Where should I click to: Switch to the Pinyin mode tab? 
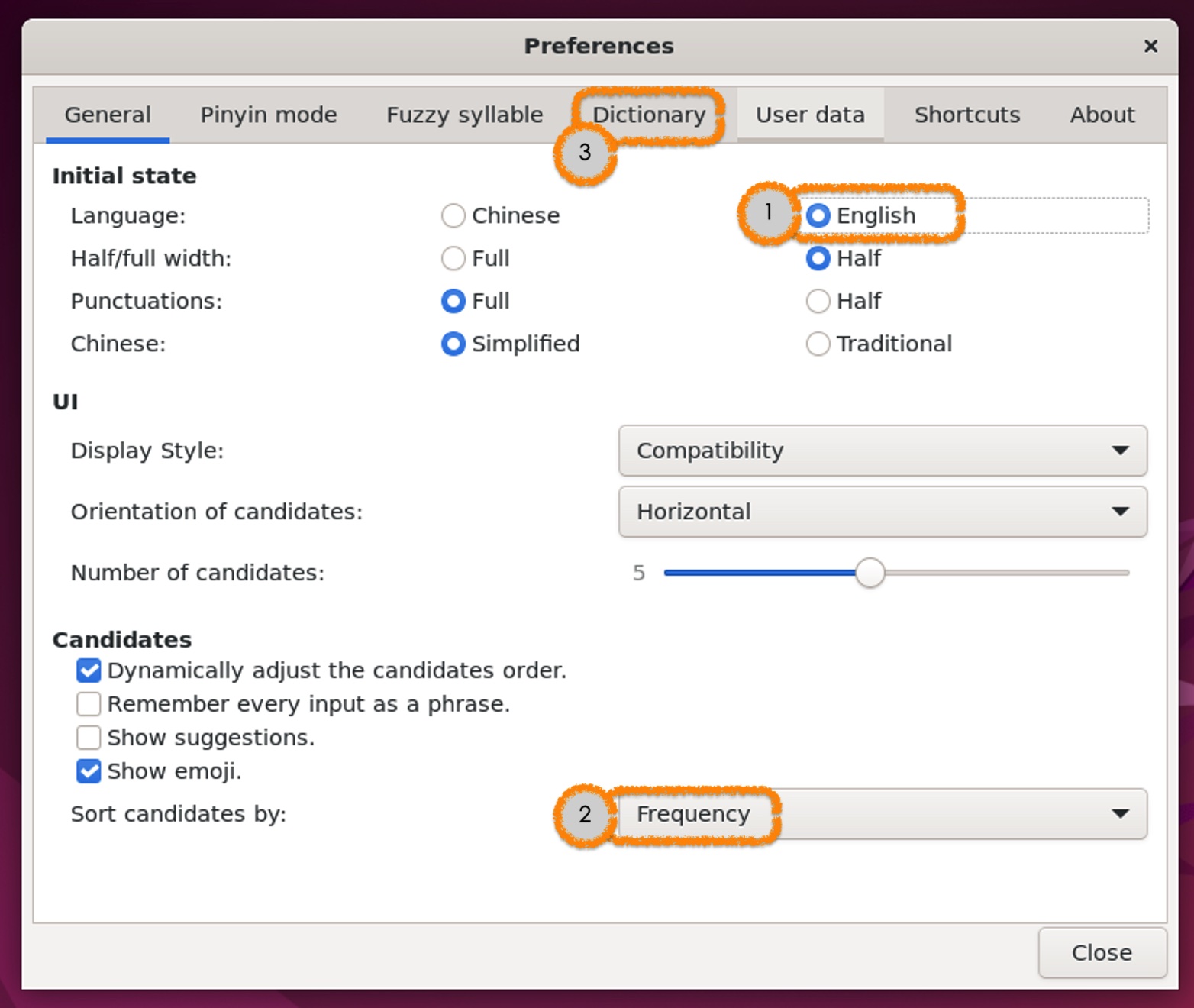pyautogui.click(x=268, y=115)
